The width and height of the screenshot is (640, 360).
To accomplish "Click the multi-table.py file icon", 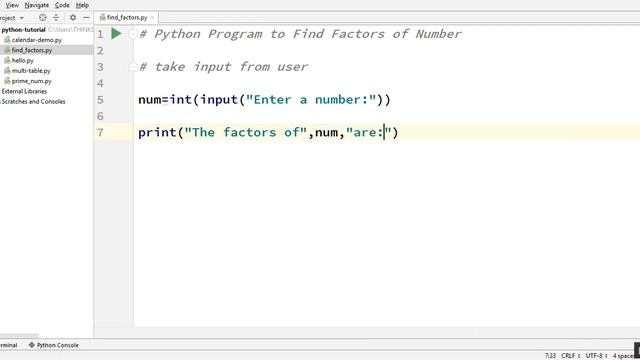I will click(7, 71).
